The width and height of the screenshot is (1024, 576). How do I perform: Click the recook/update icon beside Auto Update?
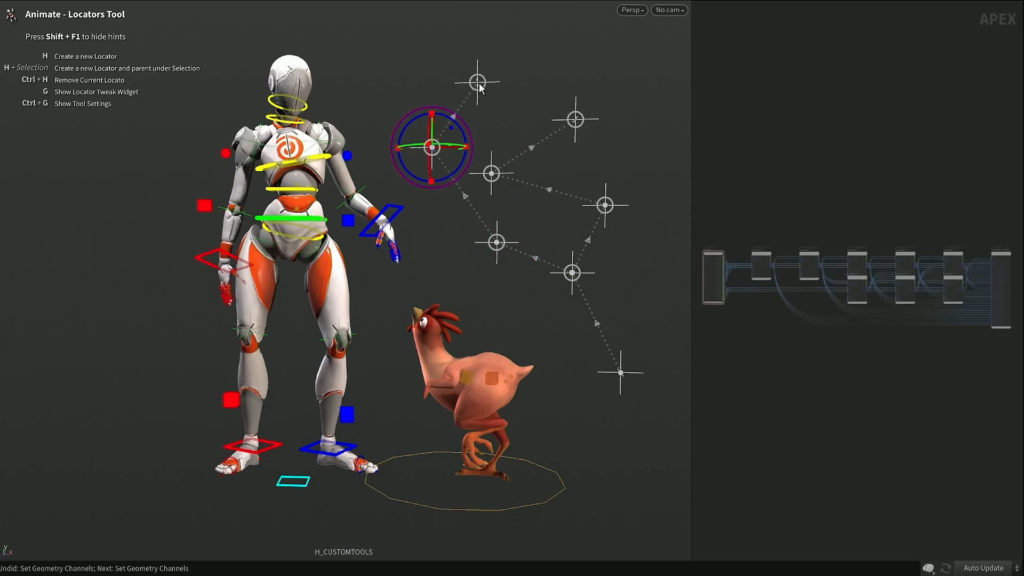(x=946, y=567)
